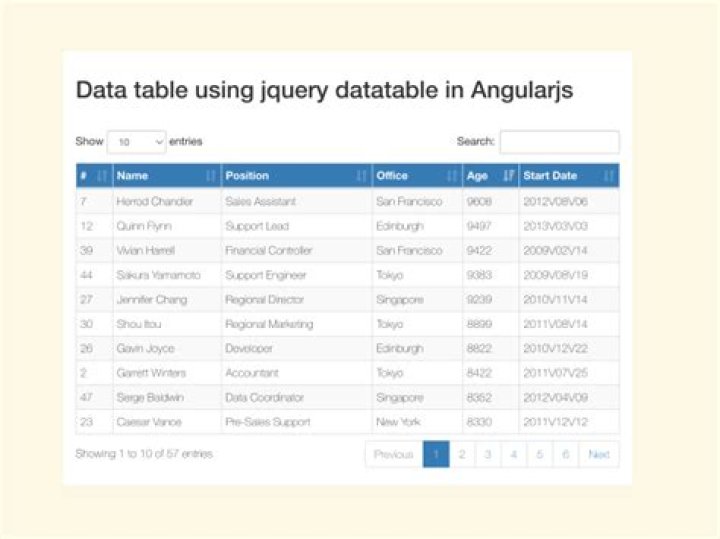Select current page 1 button
This screenshot has height=539, width=720.
[x=436, y=454]
